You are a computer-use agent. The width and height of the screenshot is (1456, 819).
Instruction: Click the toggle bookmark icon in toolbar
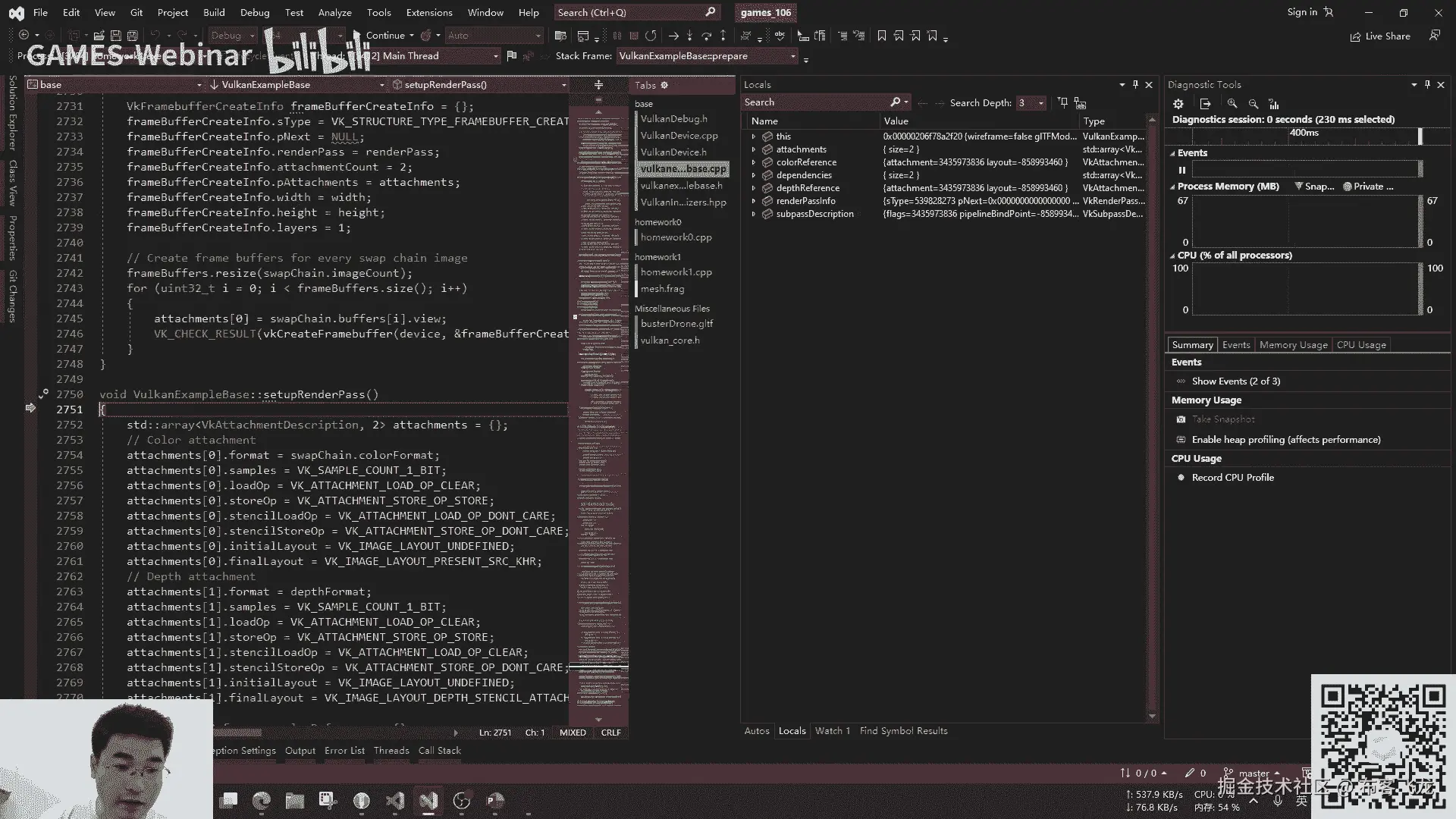882,36
